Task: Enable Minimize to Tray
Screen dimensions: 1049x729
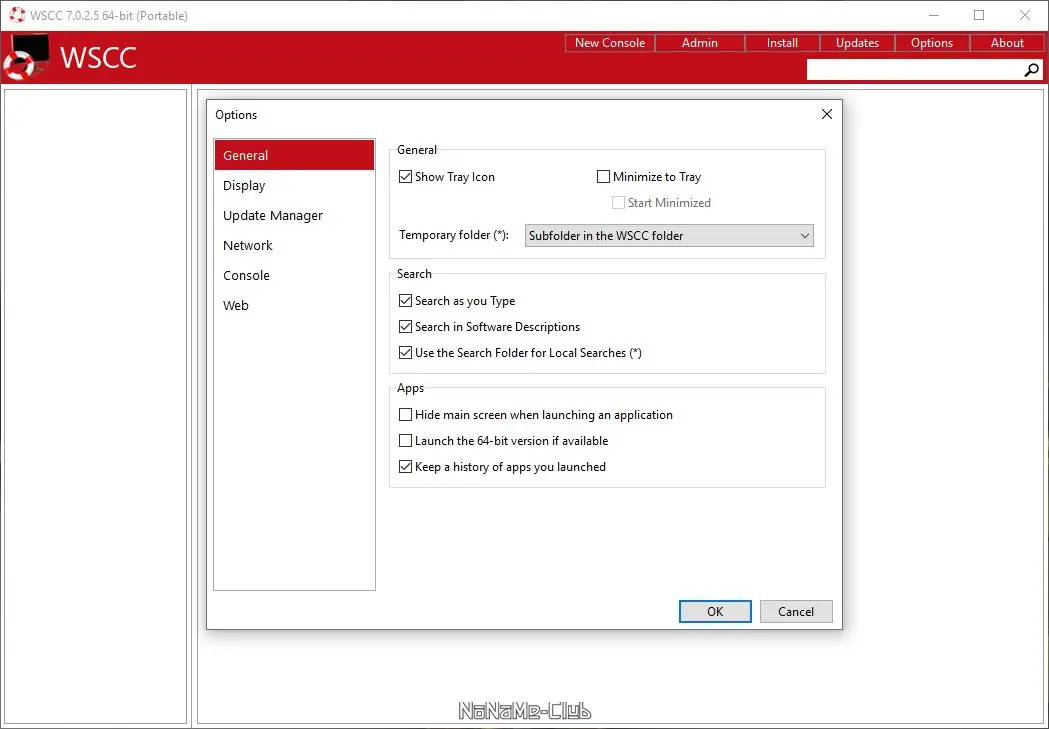Action: pos(604,176)
